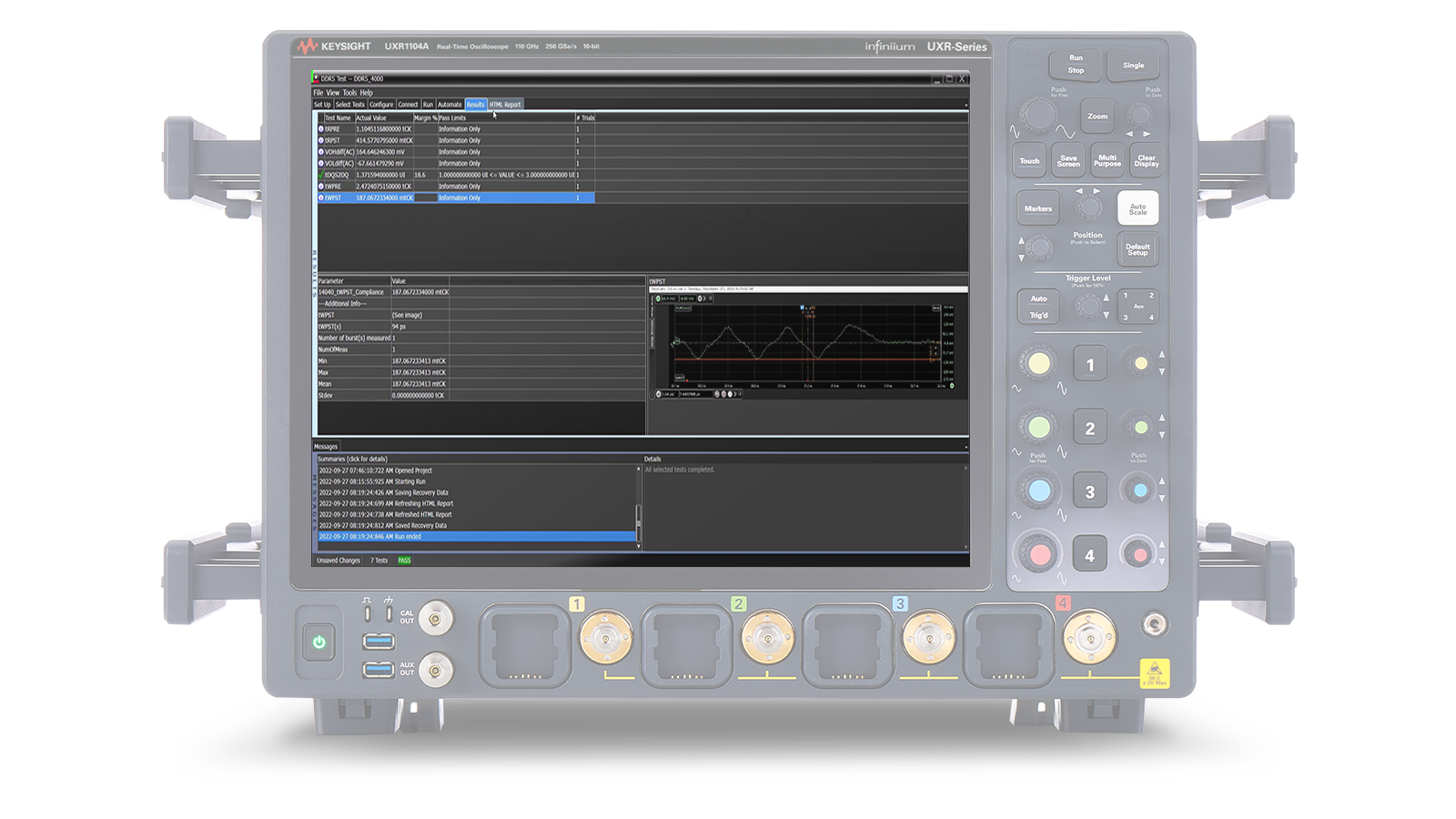Toggle the Touch screen key
Screen dimensions: 1456x819
1029,161
